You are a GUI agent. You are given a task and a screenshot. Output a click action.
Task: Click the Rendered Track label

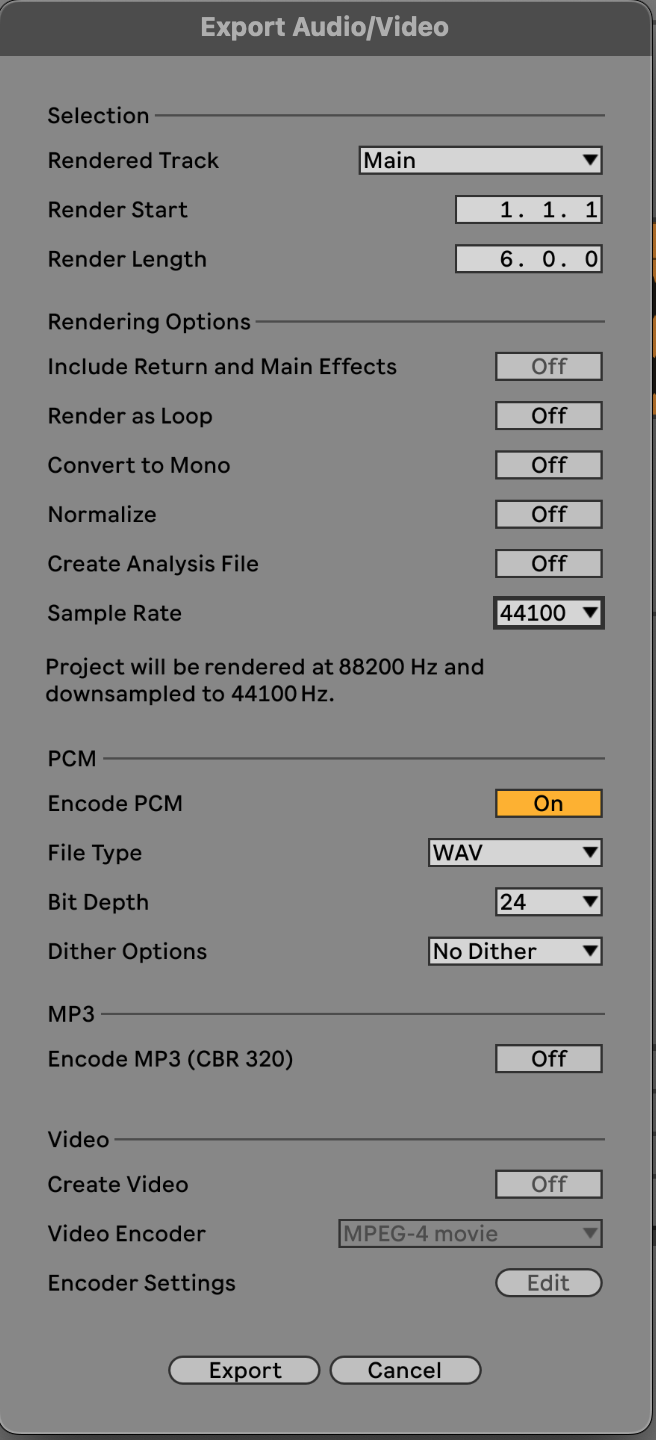(x=133, y=161)
